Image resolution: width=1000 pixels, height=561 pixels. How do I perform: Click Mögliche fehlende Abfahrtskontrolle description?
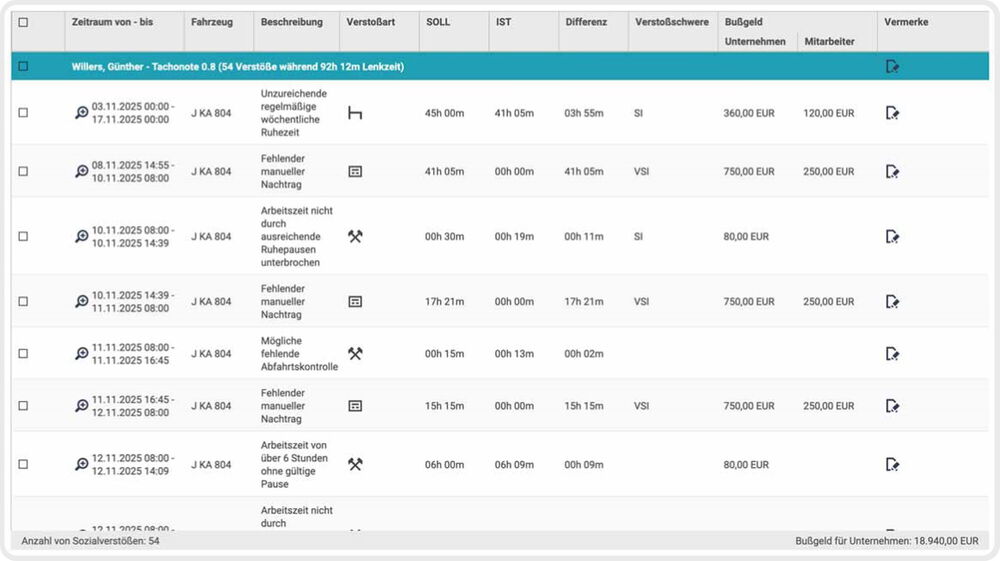(298, 354)
